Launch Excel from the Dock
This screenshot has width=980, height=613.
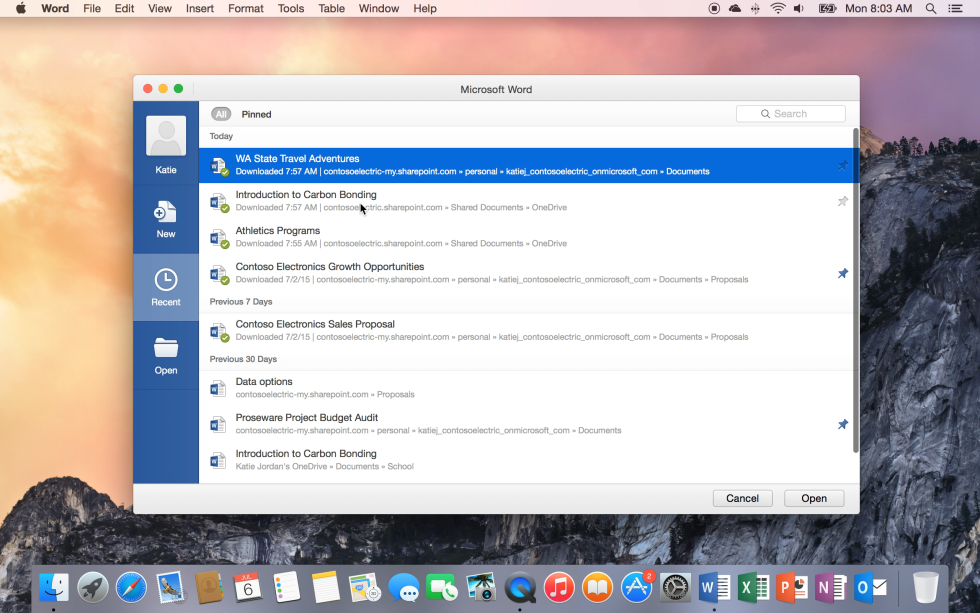coord(753,587)
